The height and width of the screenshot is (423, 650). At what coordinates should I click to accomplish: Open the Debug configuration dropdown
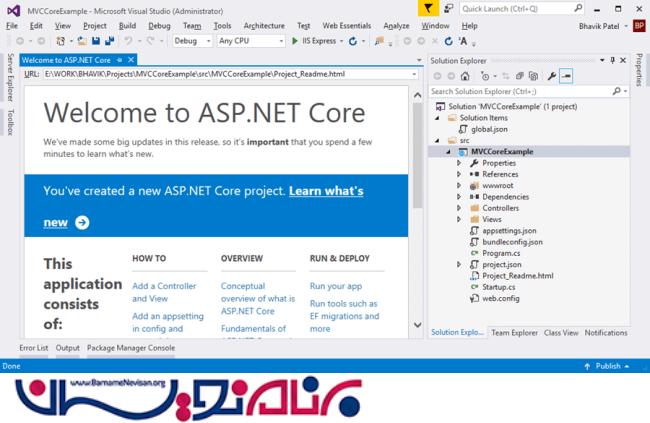[x=192, y=41]
